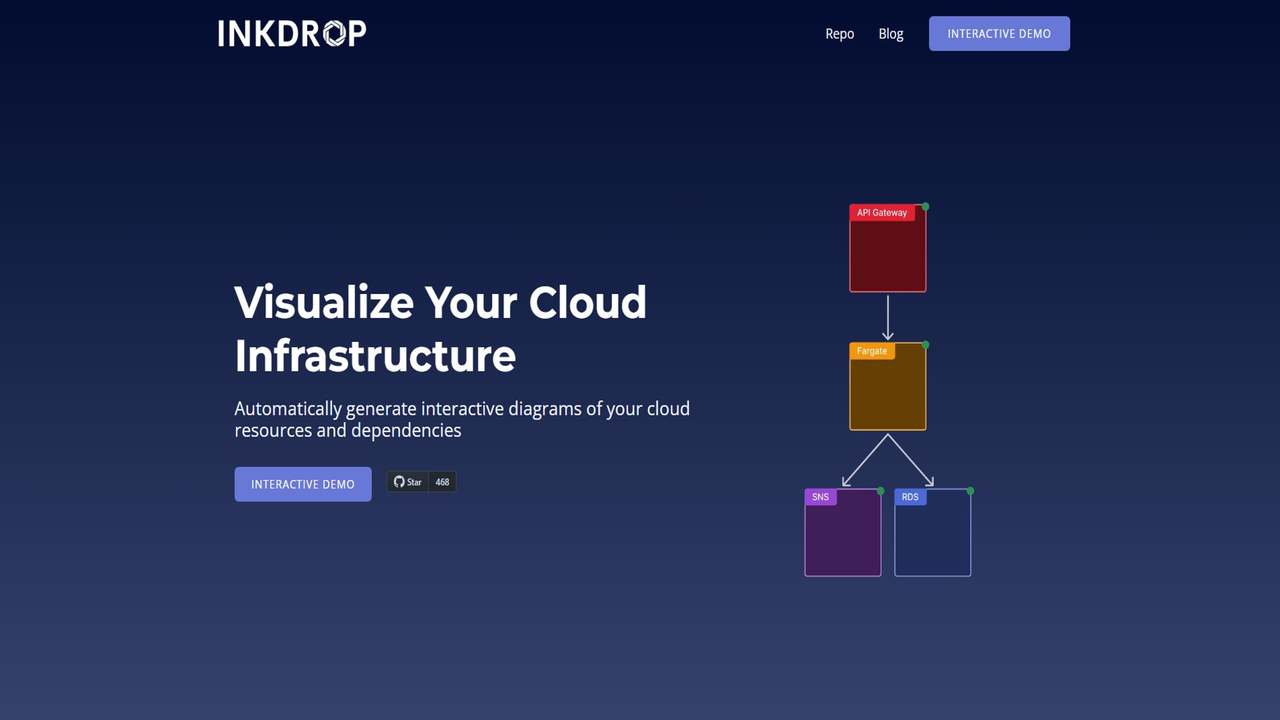
Task: Select the RDS diagram node
Action: coord(933,532)
